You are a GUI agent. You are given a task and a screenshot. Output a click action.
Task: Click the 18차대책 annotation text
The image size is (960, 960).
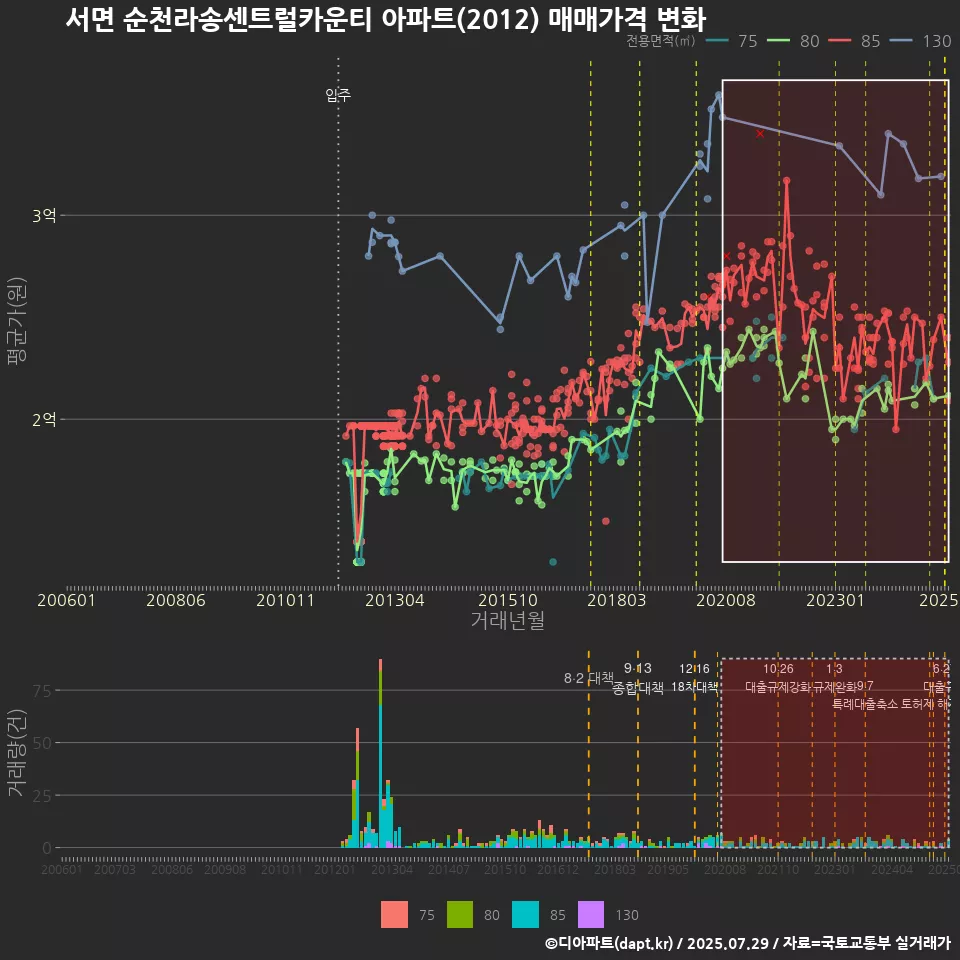[x=694, y=687]
